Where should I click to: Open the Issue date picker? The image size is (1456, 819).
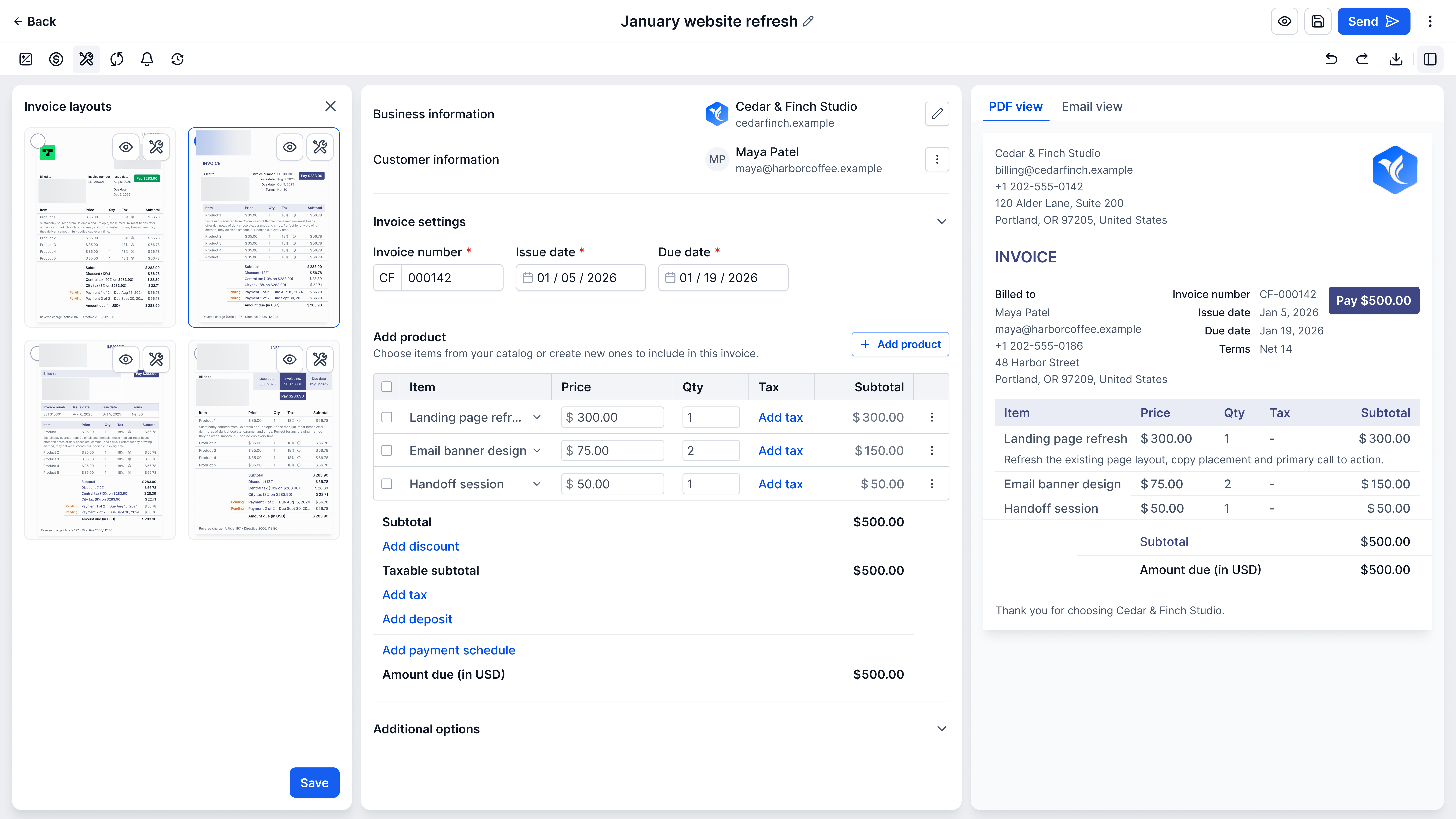(581, 278)
